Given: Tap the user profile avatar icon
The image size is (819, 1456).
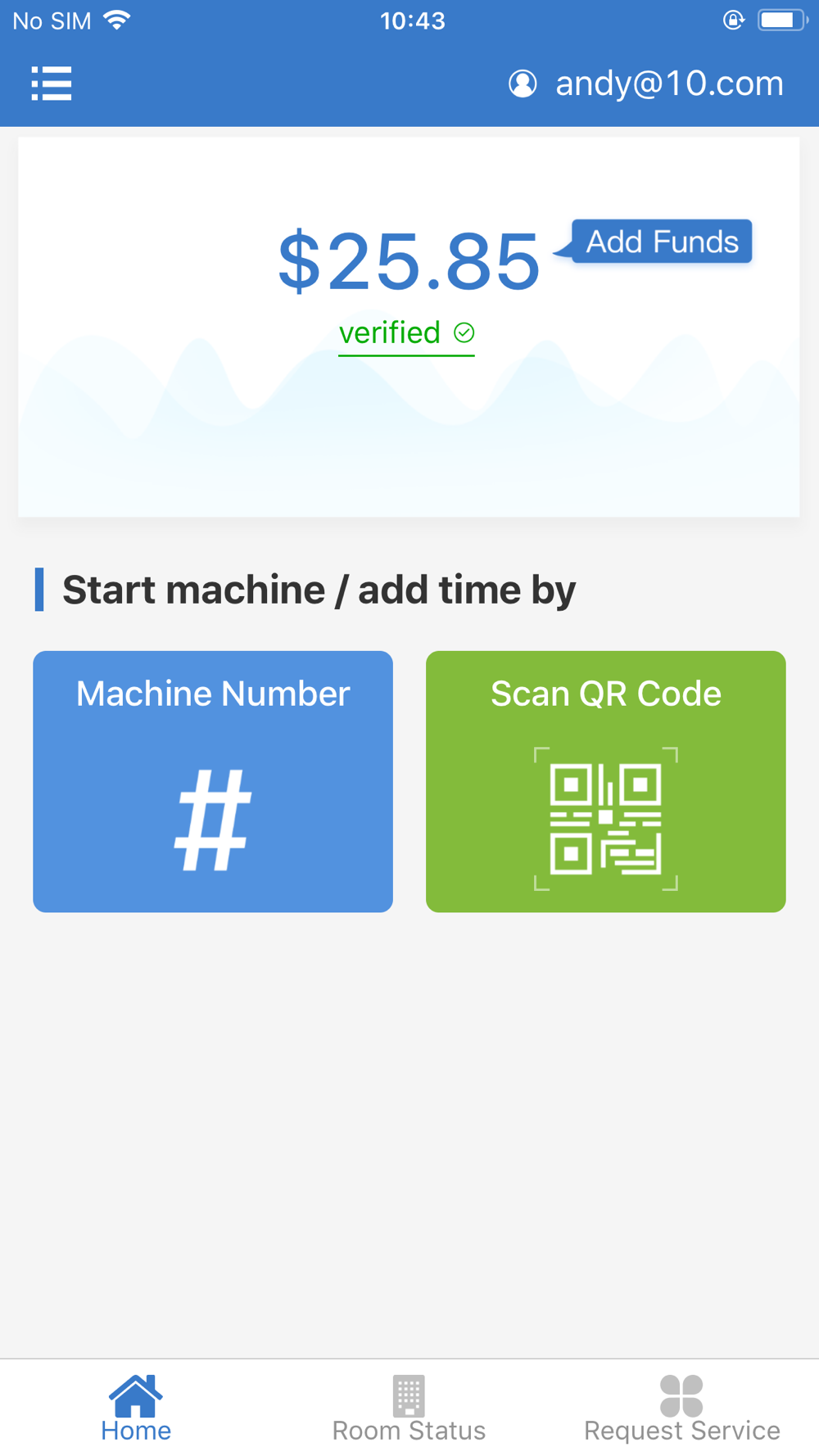Looking at the screenshot, I should tap(523, 84).
